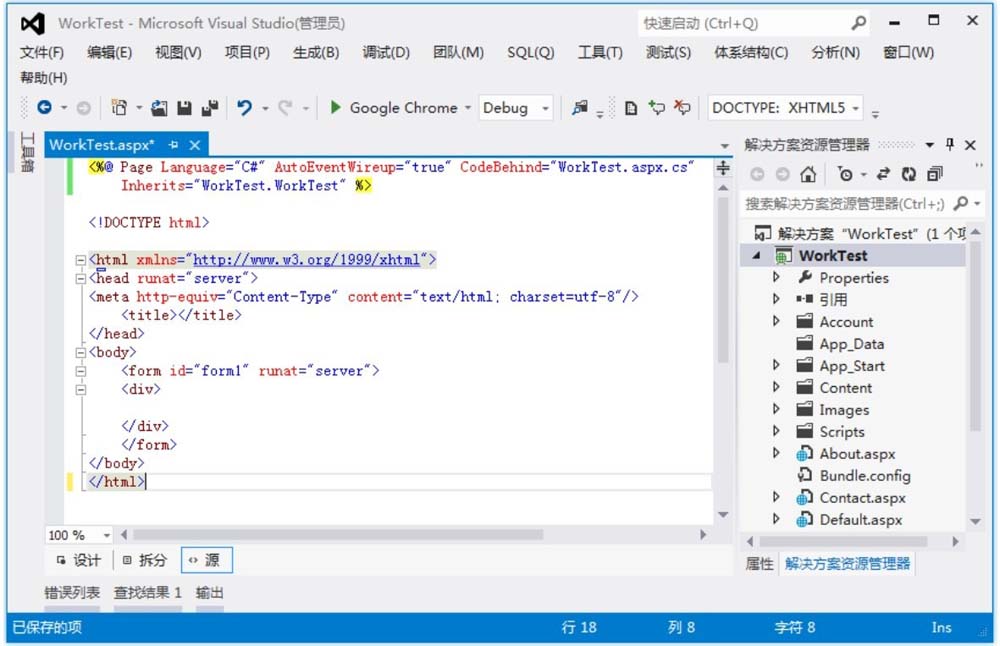Open the 文件(F) menu
1000x646 pixels.
tap(42, 52)
